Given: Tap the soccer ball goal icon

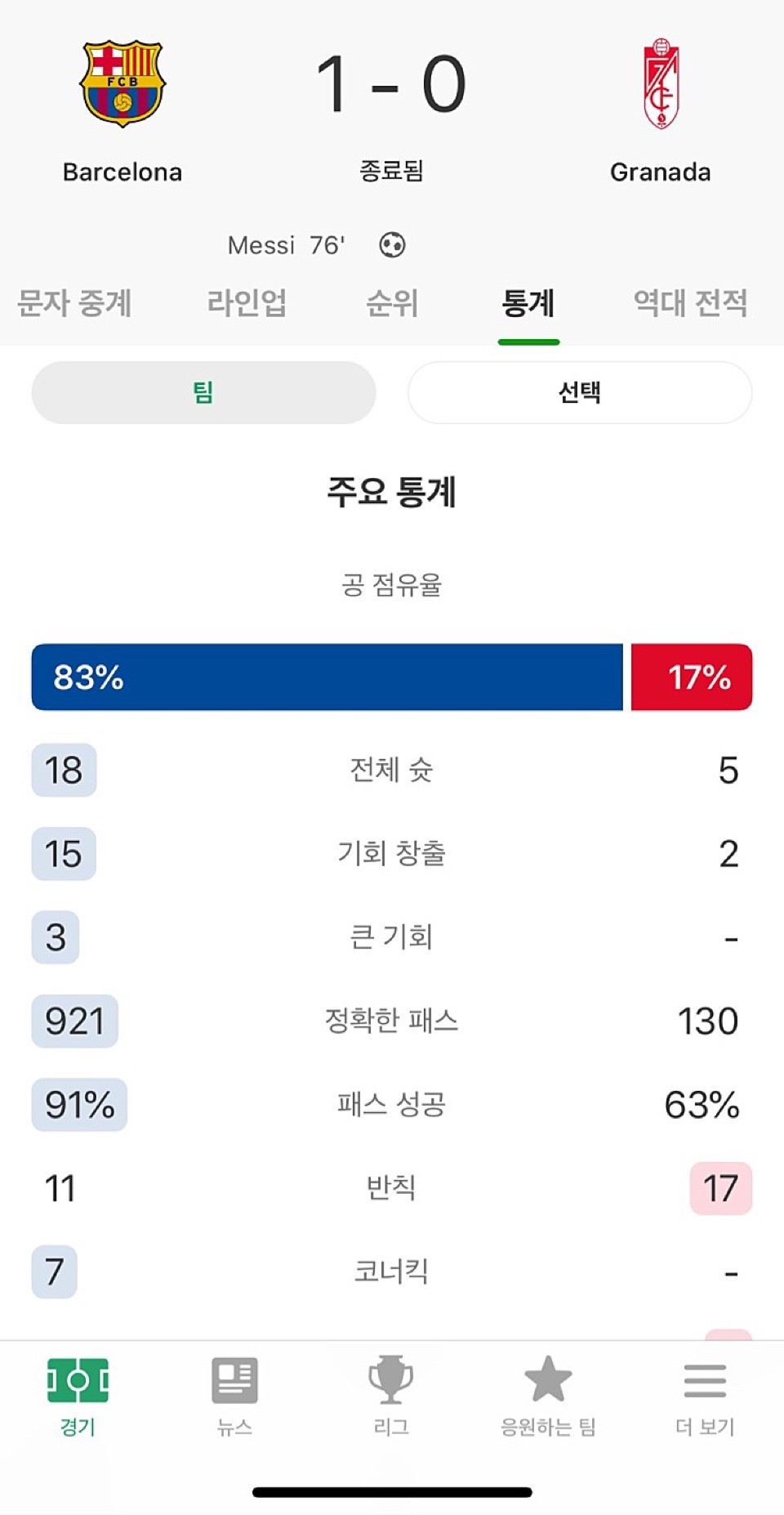Looking at the screenshot, I should click(x=392, y=244).
